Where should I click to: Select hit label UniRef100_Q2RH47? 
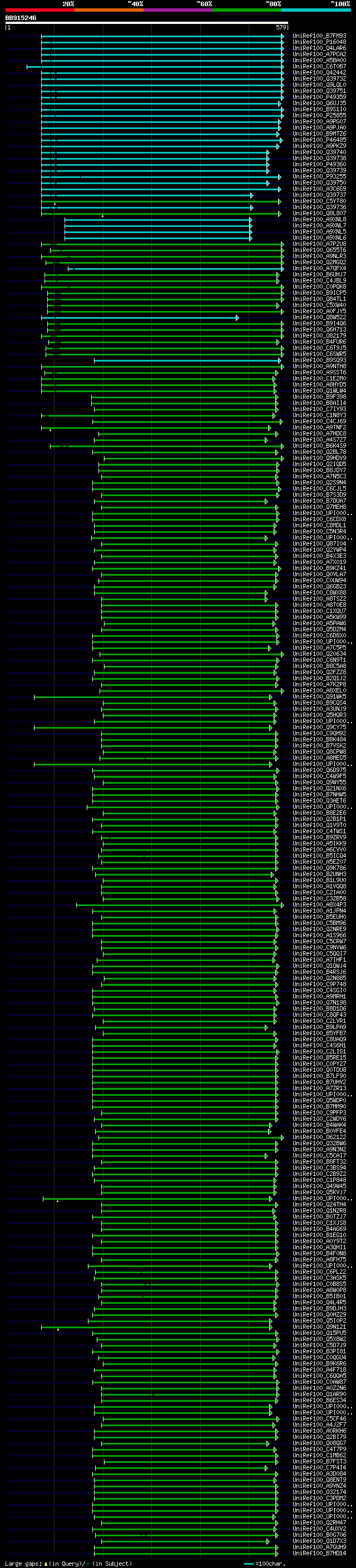[x=319, y=1522]
